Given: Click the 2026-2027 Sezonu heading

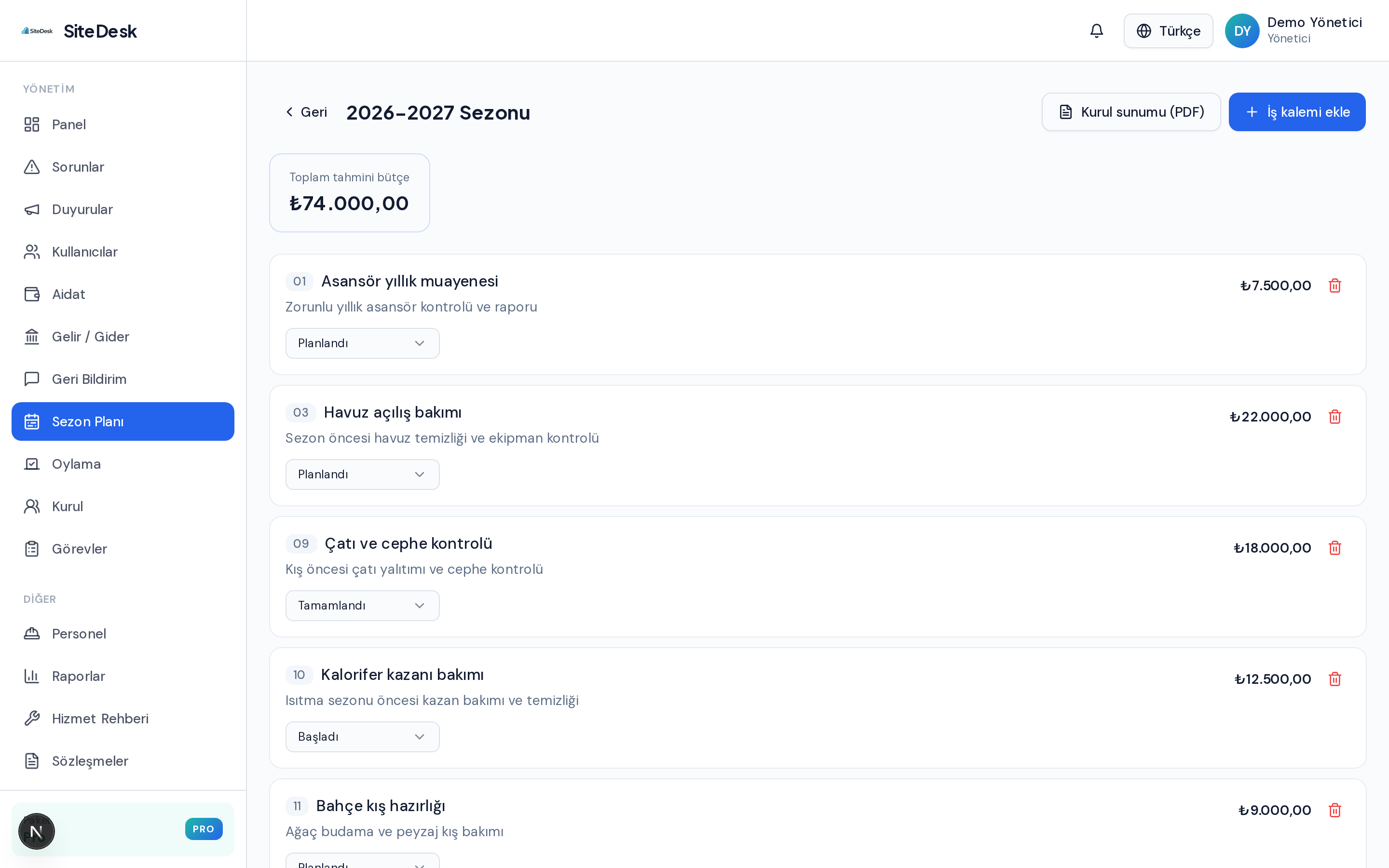Looking at the screenshot, I should tap(438, 112).
